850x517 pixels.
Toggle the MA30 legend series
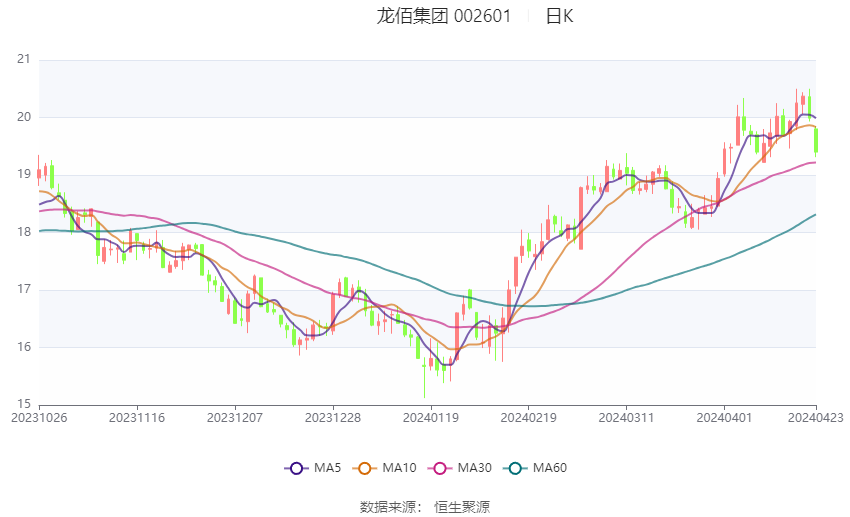(x=460, y=468)
